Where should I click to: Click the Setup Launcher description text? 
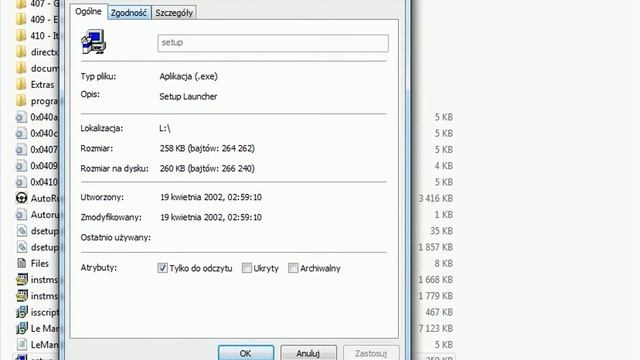click(188, 96)
